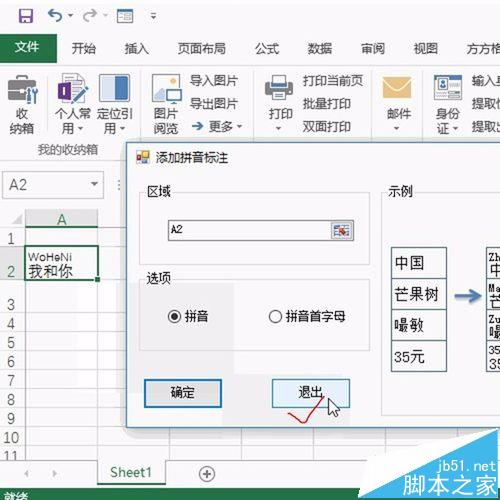Viewport: 500px width, 500px height.
Task: Open the 页面布局 tab
Action: (x=202, y=49)
